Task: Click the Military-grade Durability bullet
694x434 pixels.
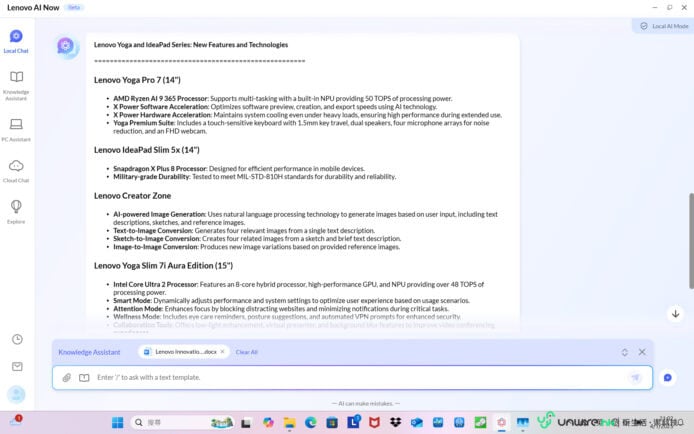Action: 254,177
